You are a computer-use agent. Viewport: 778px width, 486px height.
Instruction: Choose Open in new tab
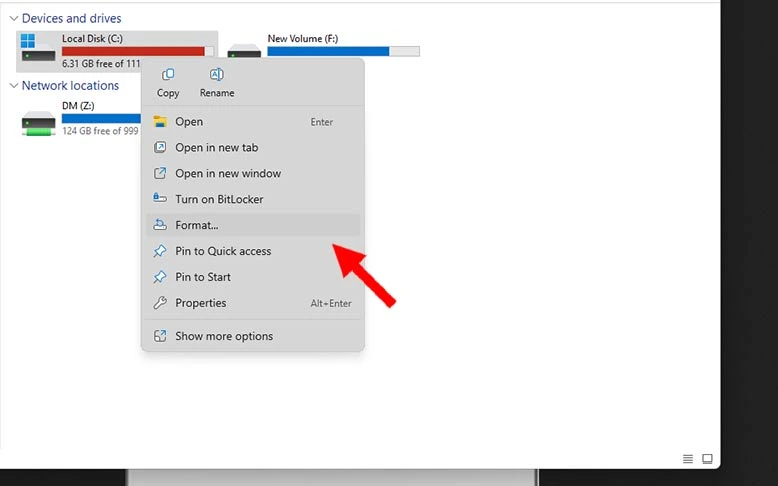[216, 148]
